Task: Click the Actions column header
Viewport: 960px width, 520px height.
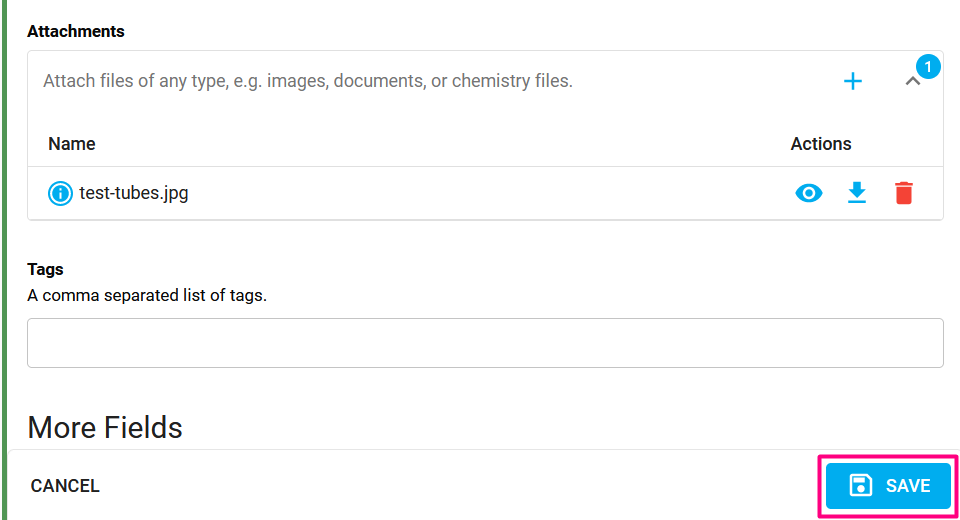Action: tap(820, 144)
